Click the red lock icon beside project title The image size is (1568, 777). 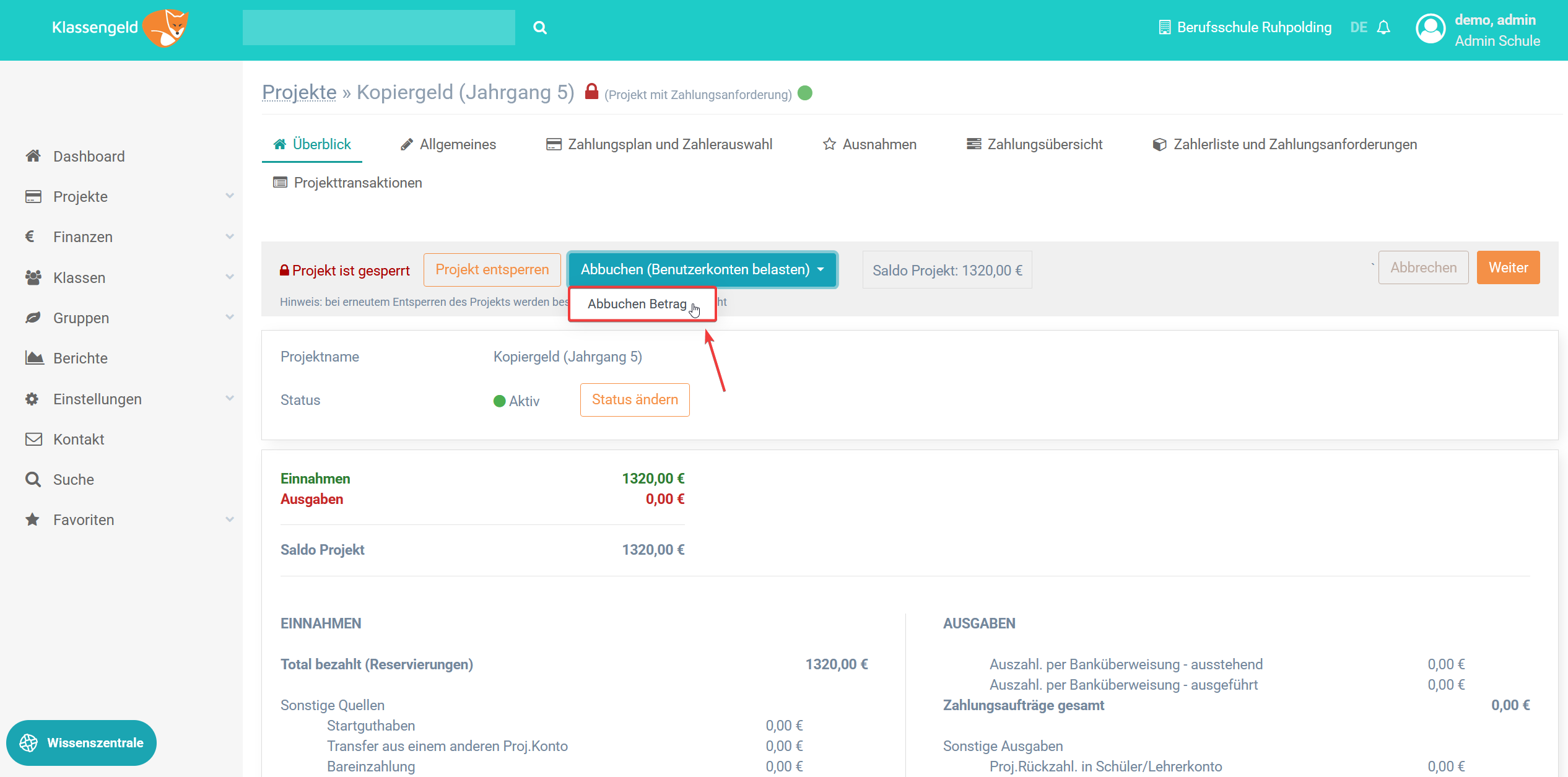tap(591, 92)
